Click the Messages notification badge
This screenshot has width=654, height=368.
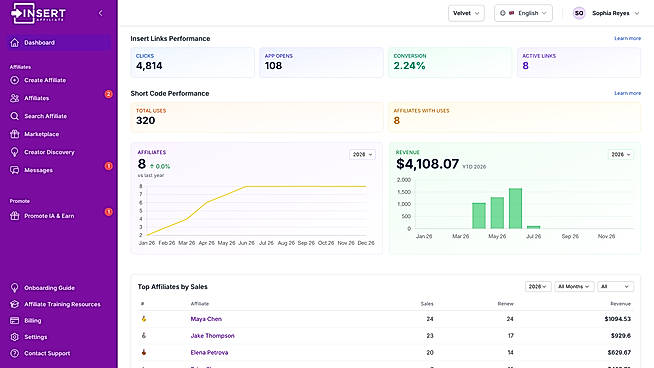[x=108, y=166]
